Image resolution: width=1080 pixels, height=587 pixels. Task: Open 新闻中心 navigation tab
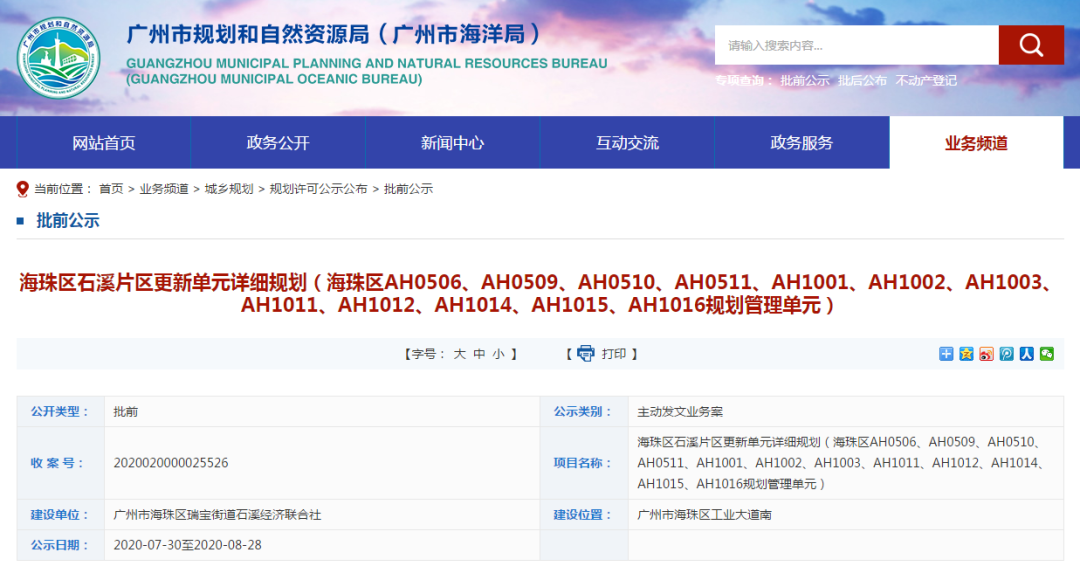pos(453,143)
